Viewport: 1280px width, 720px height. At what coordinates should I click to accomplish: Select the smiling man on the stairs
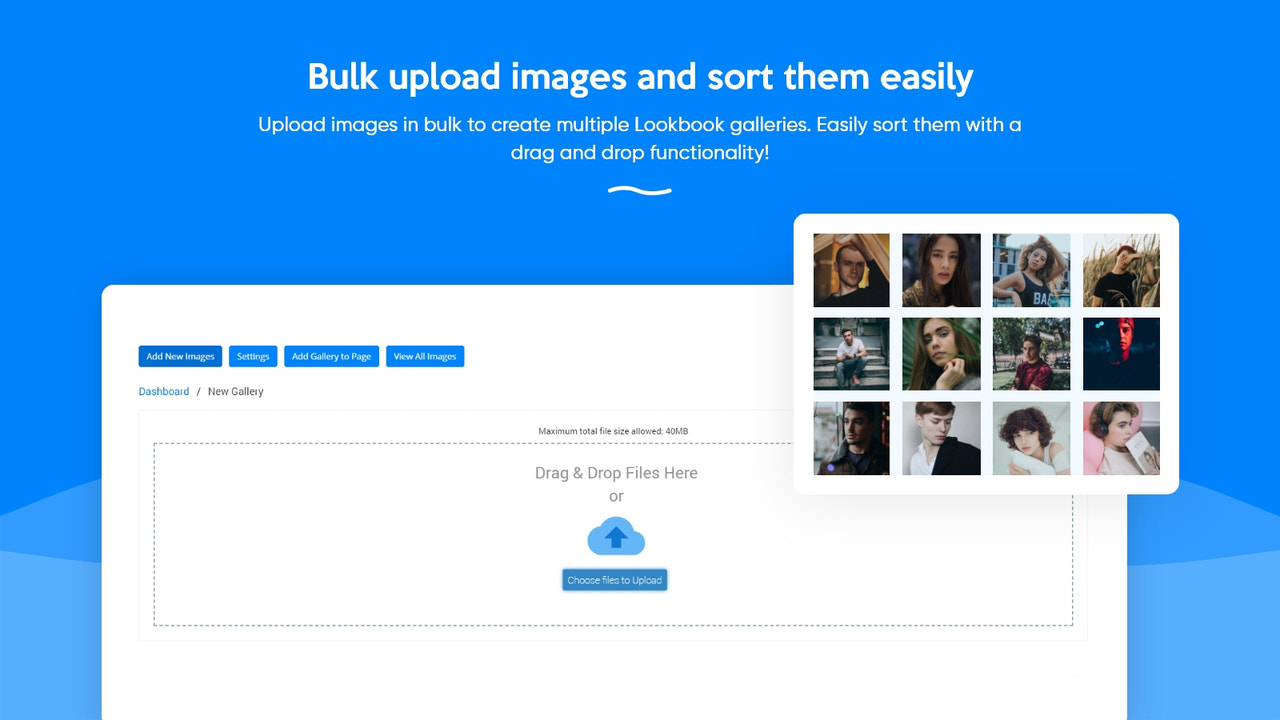click(1031, 354)
